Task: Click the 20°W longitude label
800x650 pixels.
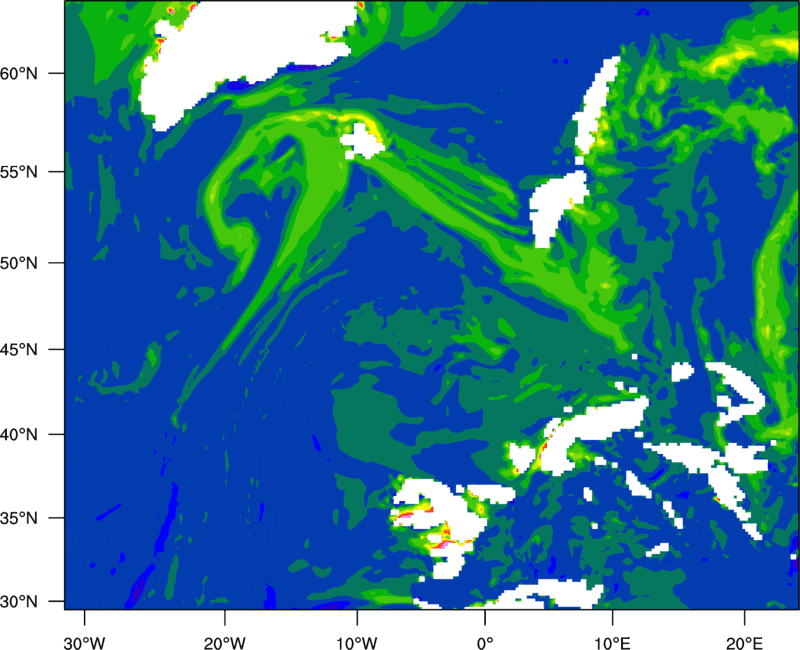Action: [x=225, y=643]
